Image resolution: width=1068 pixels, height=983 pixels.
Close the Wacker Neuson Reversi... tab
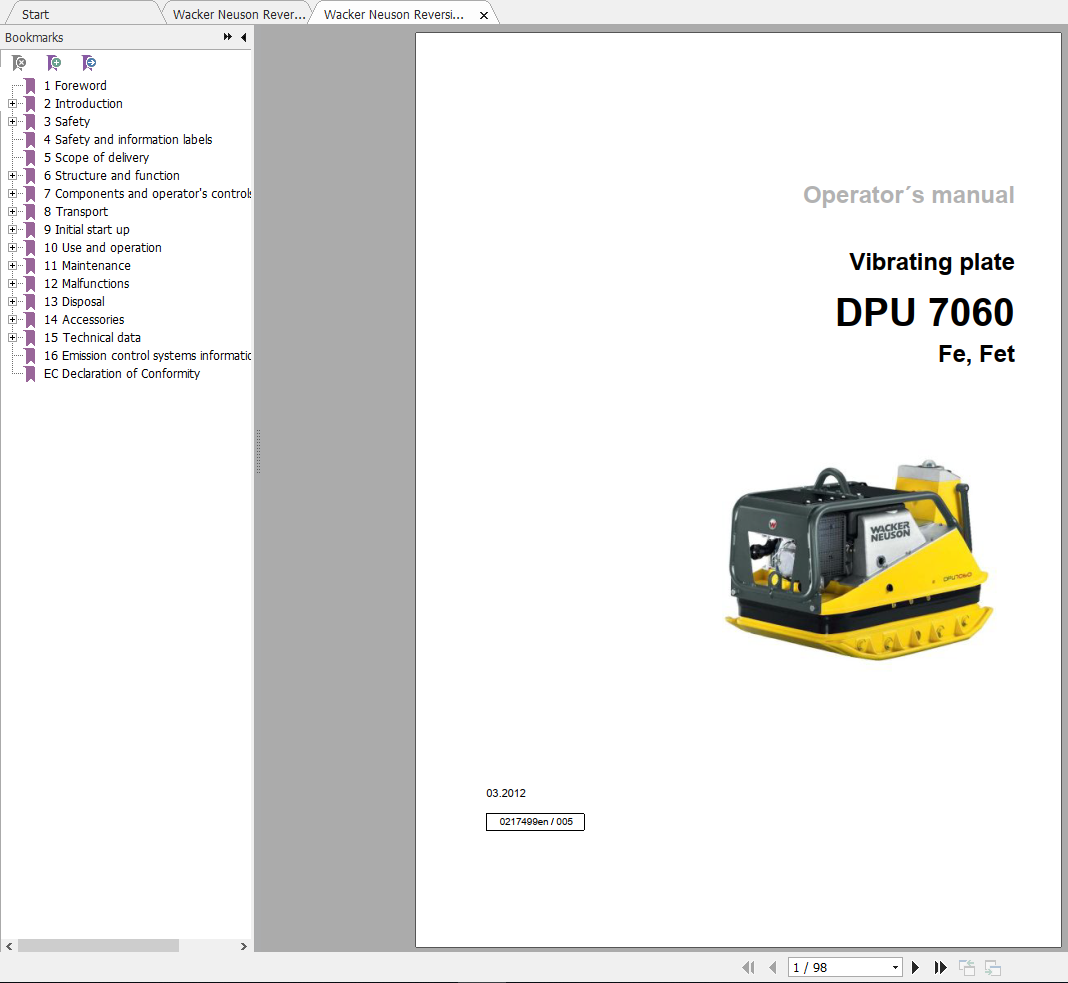click(x=484, y=15)
